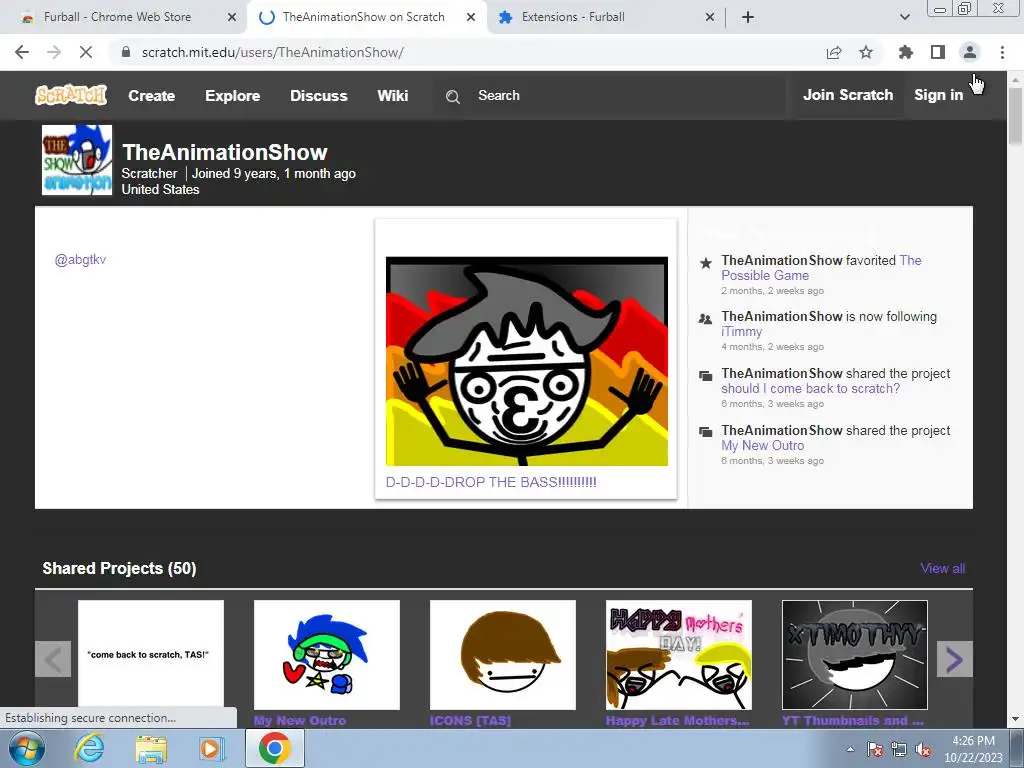Screen dimensions: 1024x768
Task: Click the Action Center flag tray icon
Action: [x=875, y=749]
